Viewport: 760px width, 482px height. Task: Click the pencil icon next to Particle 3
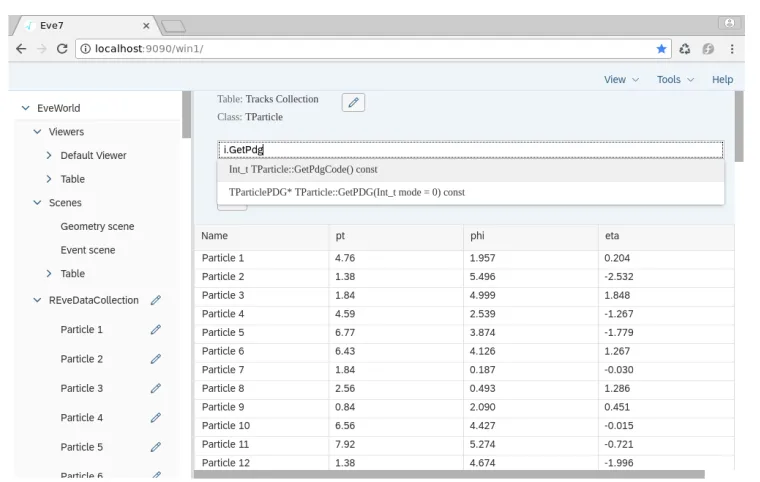[x=156, y=388]
